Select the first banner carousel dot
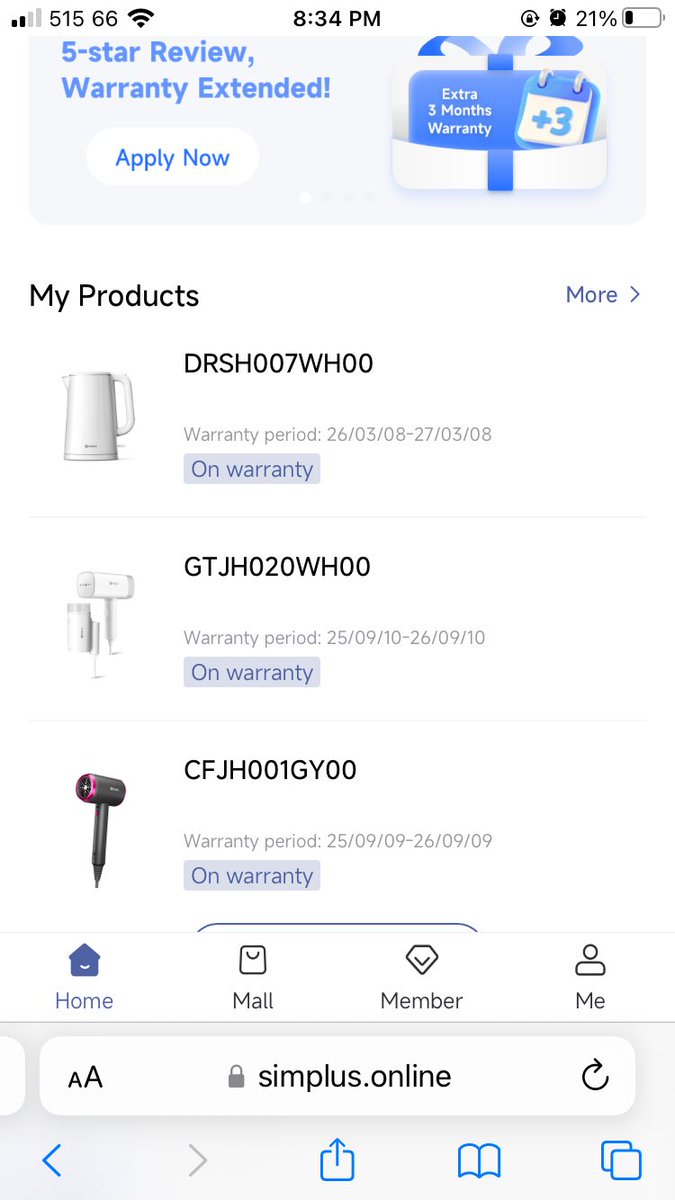The height and width of the screenshot is (1200, 675). click(305, 198)
